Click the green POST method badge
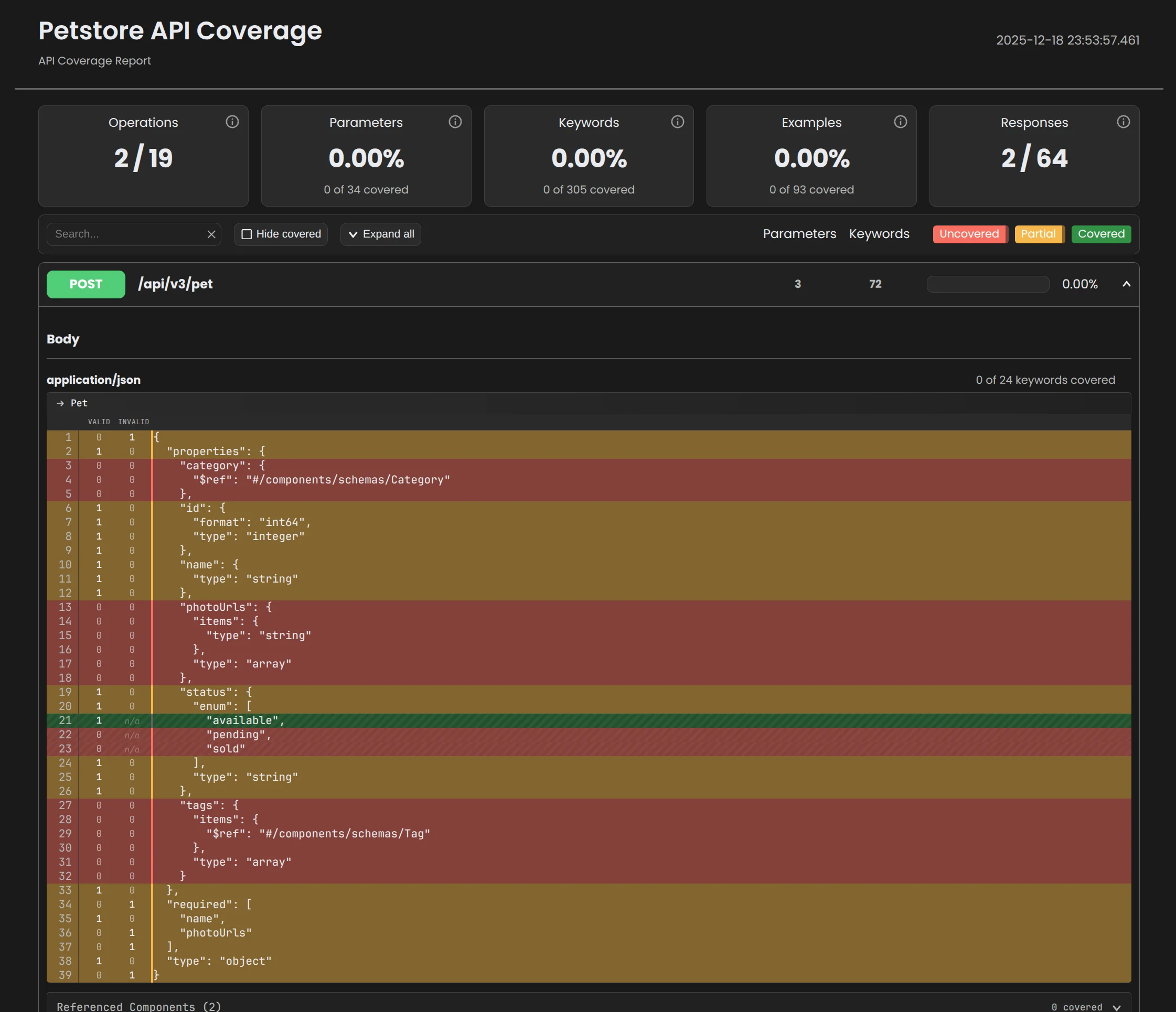This screenshot has width=1176, height=1012. coord(85,284)
